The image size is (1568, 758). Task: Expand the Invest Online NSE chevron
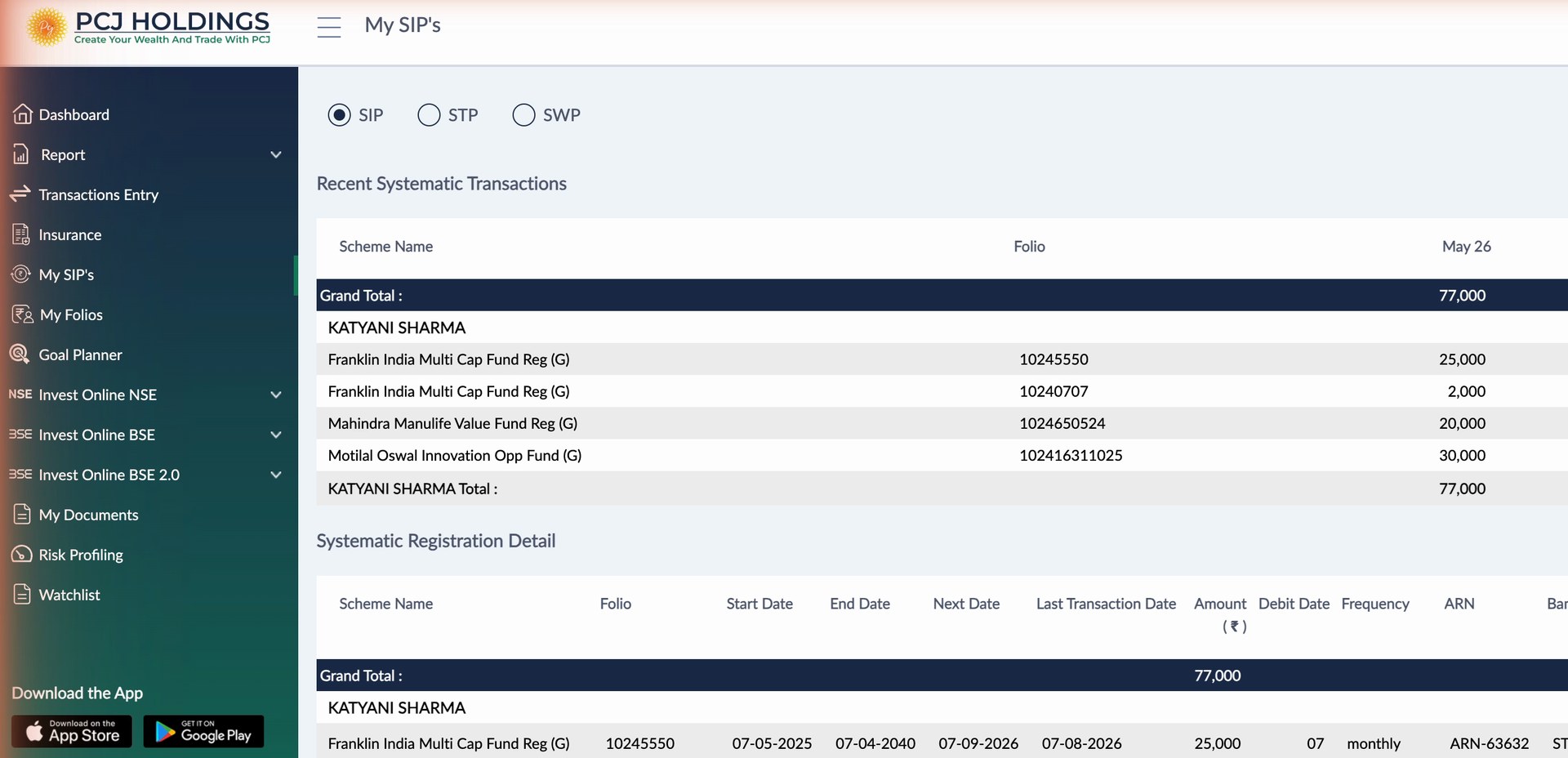pos(276,395)
